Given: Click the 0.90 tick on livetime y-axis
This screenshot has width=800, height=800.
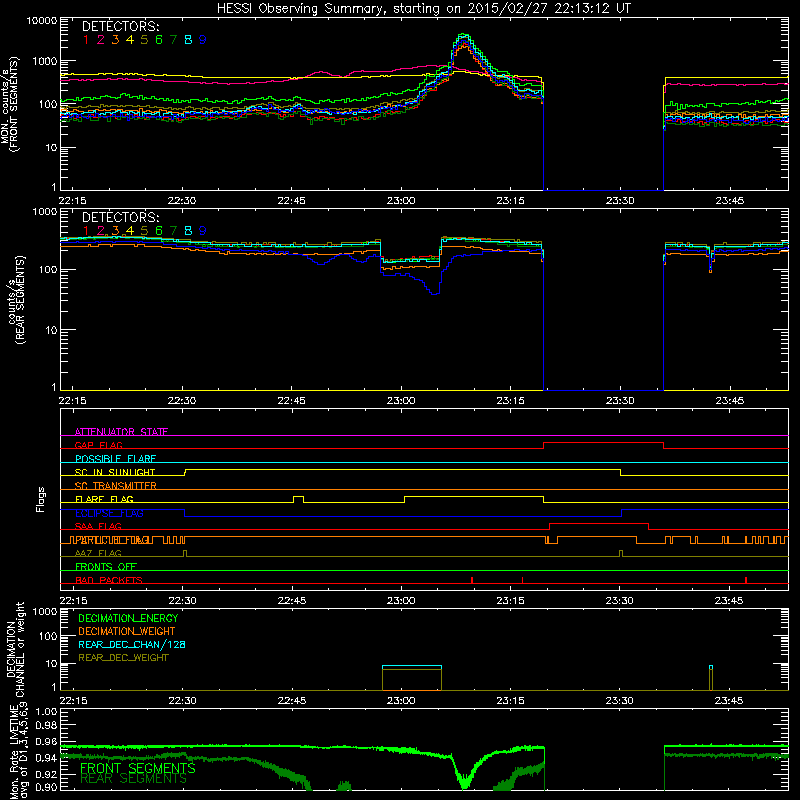Looking at the screenshot, I should click(x=47, y=787).
